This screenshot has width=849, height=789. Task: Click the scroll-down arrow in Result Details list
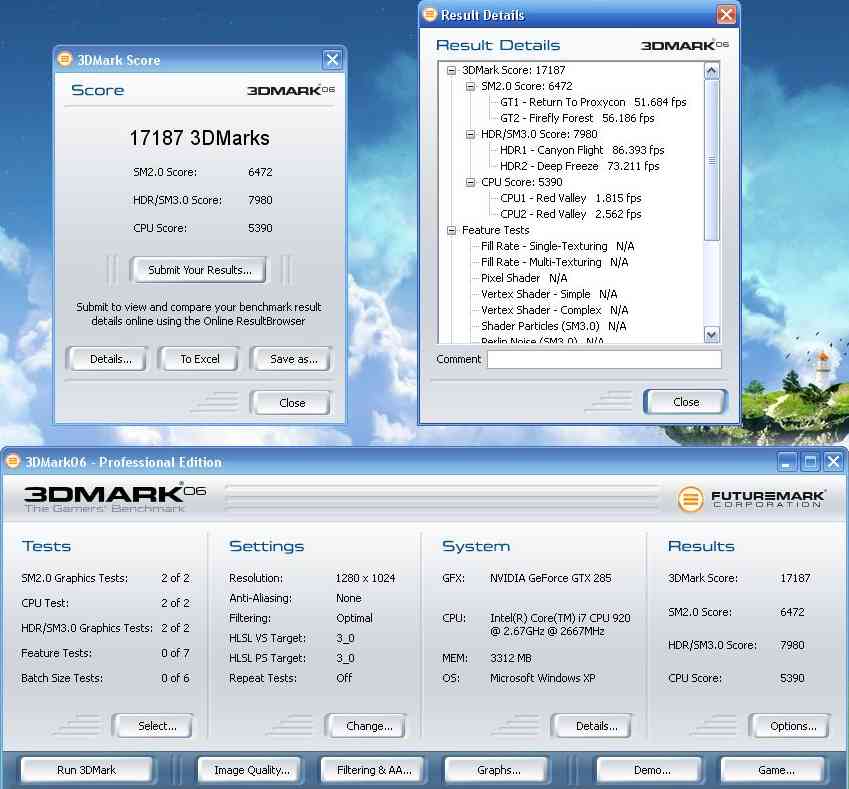(x=711, y=335)
